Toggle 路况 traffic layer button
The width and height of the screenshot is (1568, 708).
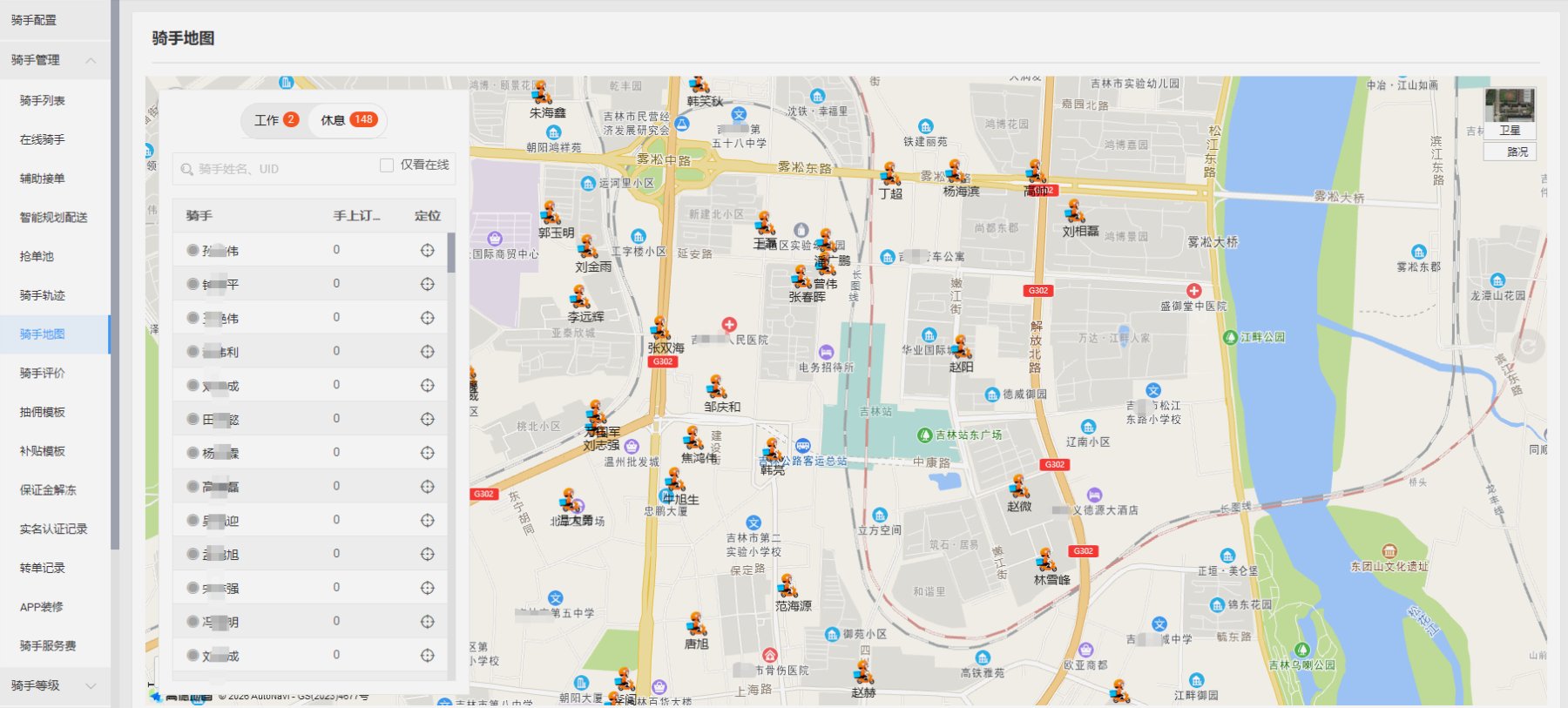click(1510, 152)
